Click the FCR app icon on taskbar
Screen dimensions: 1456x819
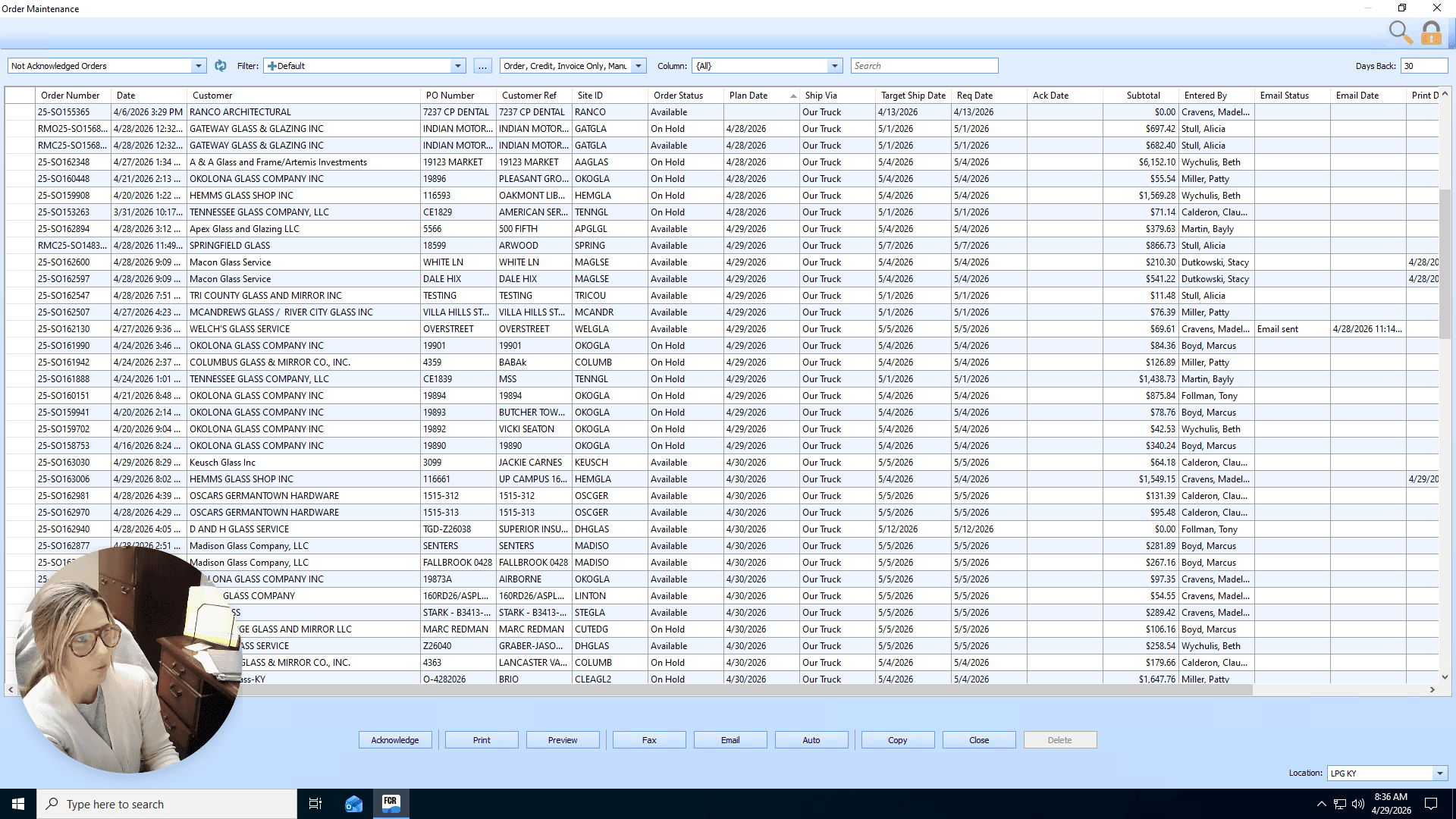coord(391,804)
